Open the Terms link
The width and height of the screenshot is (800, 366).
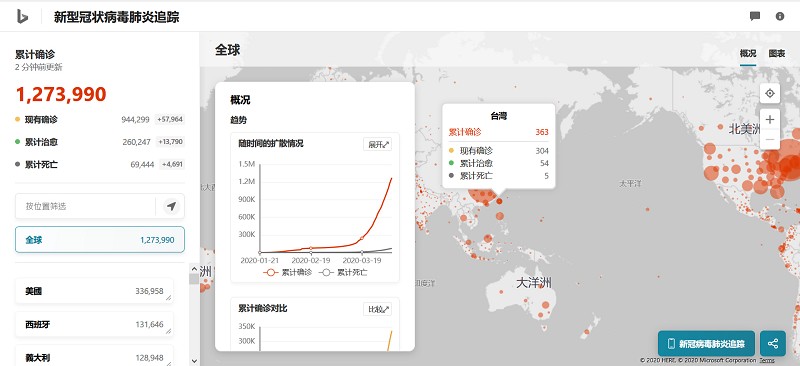click(766, 360)
